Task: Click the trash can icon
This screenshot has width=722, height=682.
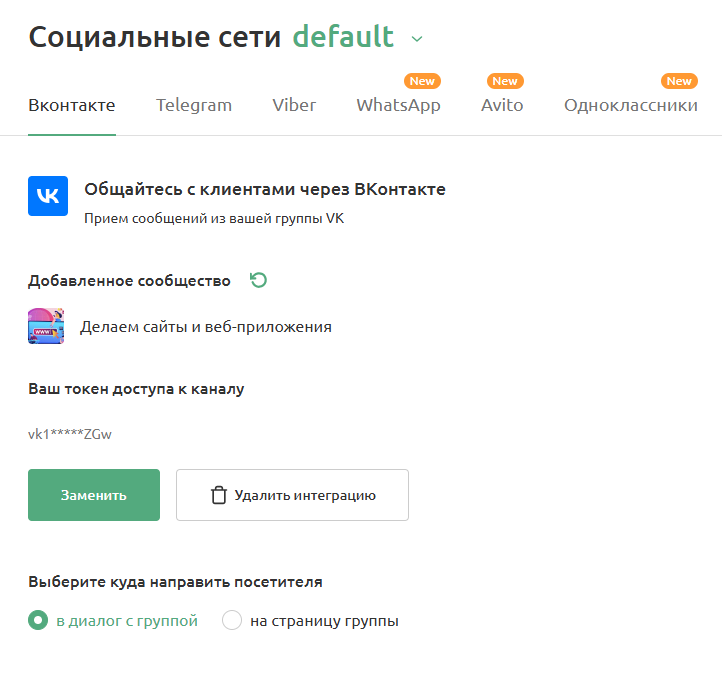Action: (x=219, y=495)
